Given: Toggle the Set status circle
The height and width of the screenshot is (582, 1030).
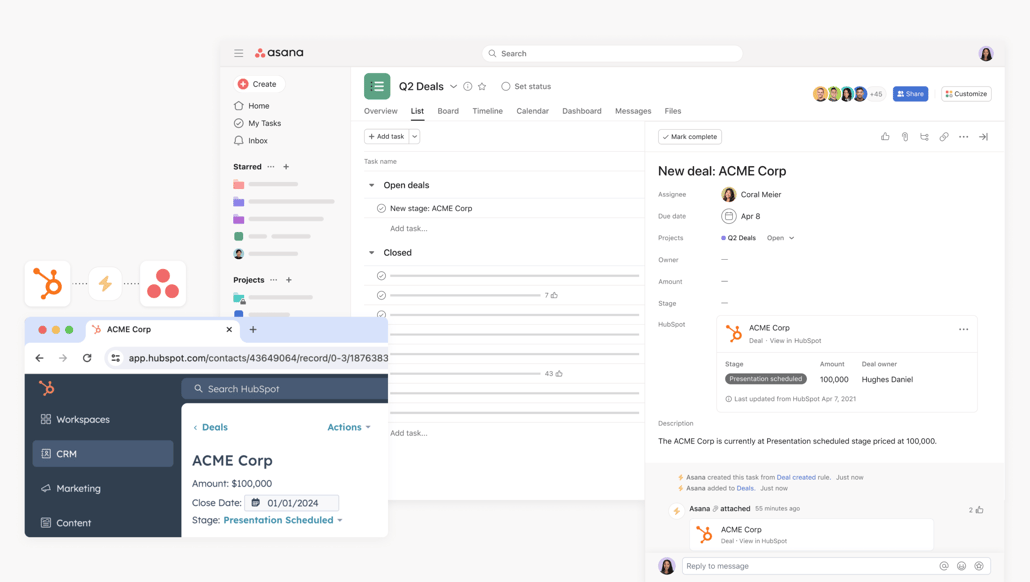Looking at the screenshot, I should click(x=506, y=87).
